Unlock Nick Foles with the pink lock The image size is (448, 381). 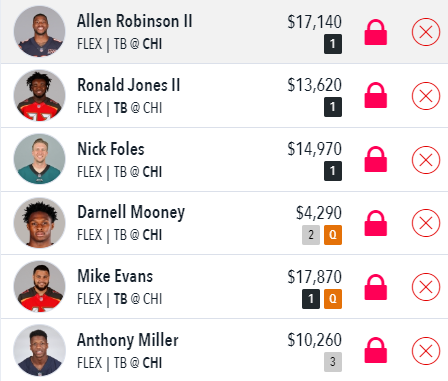click(x=376, y=160)
